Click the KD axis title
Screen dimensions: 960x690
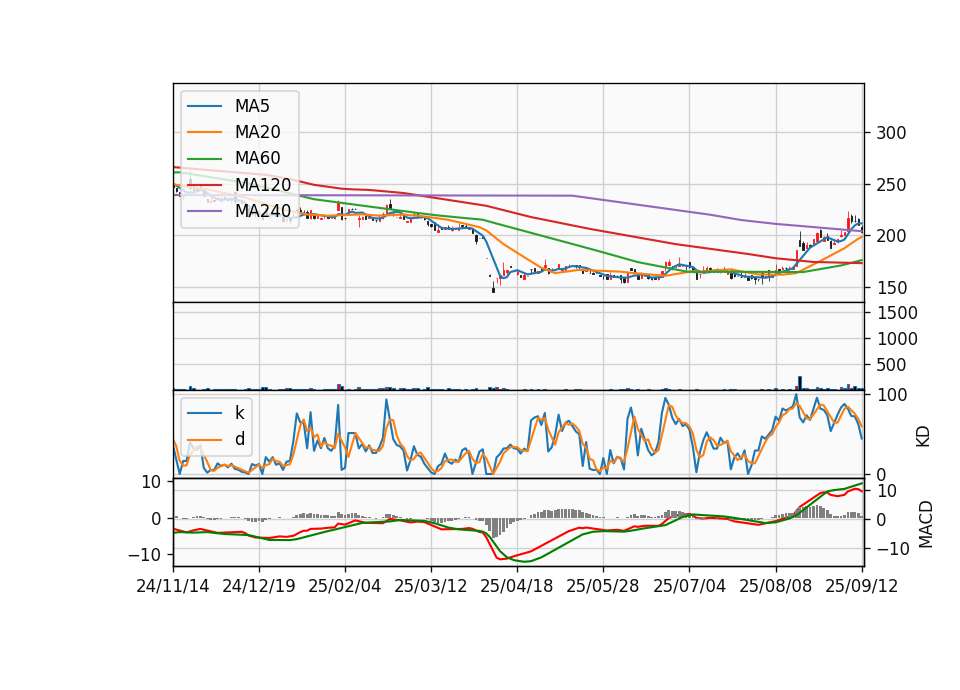tap(923, 437)
